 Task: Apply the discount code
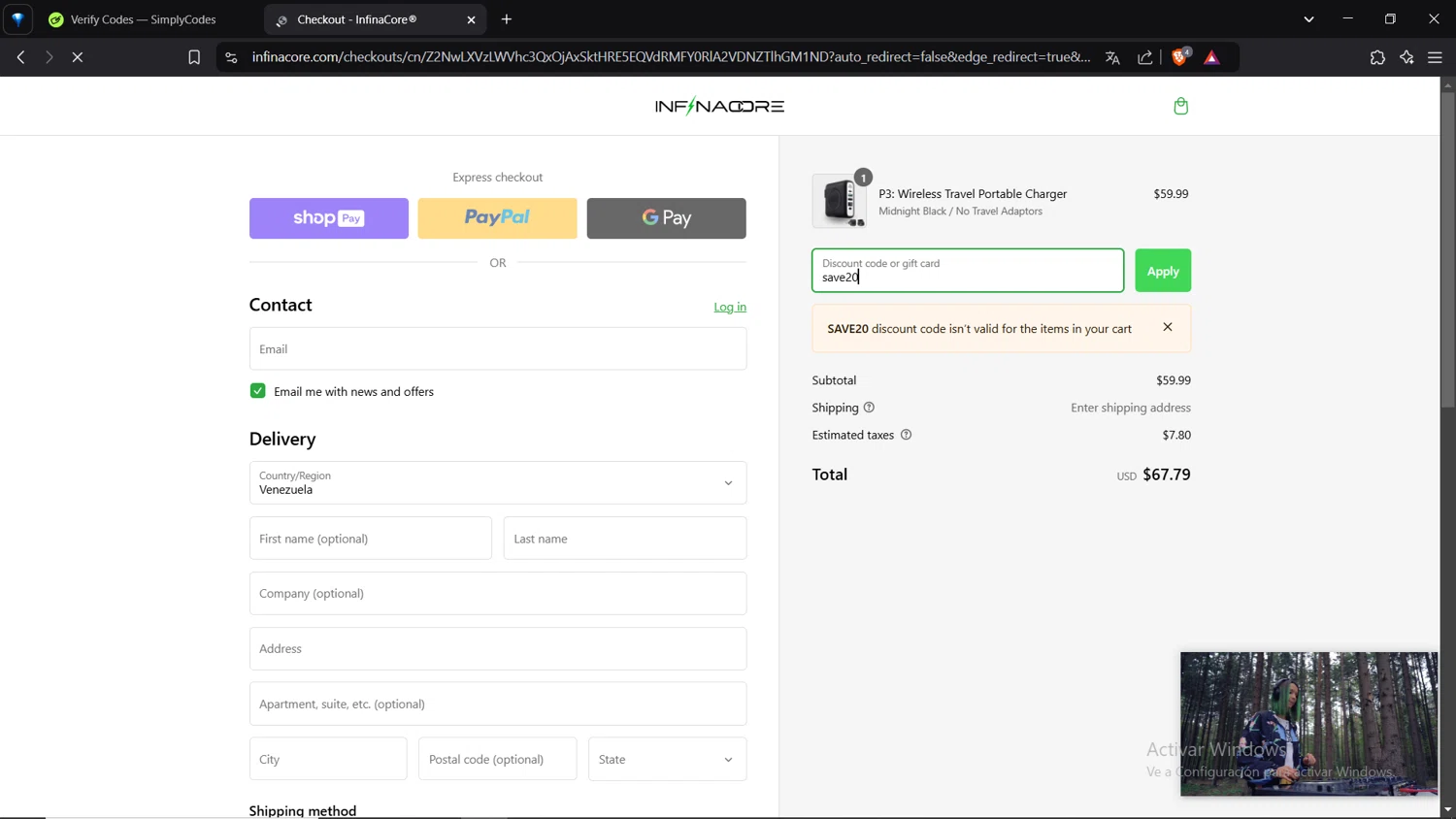coord(1163,271)
